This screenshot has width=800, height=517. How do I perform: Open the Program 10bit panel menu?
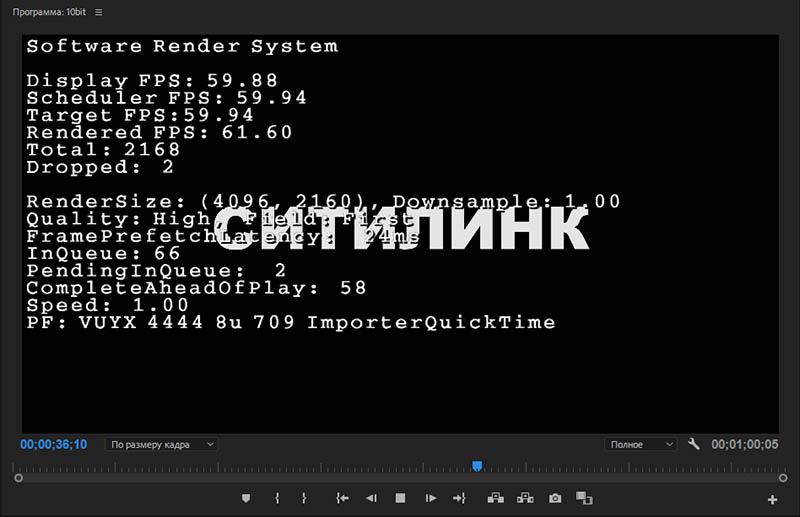(98, 12)
